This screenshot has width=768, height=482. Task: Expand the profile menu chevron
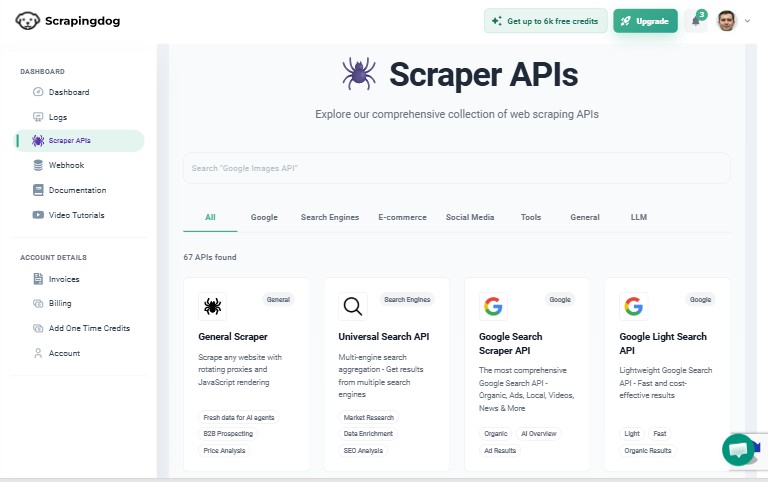click(x=747, y=21)
